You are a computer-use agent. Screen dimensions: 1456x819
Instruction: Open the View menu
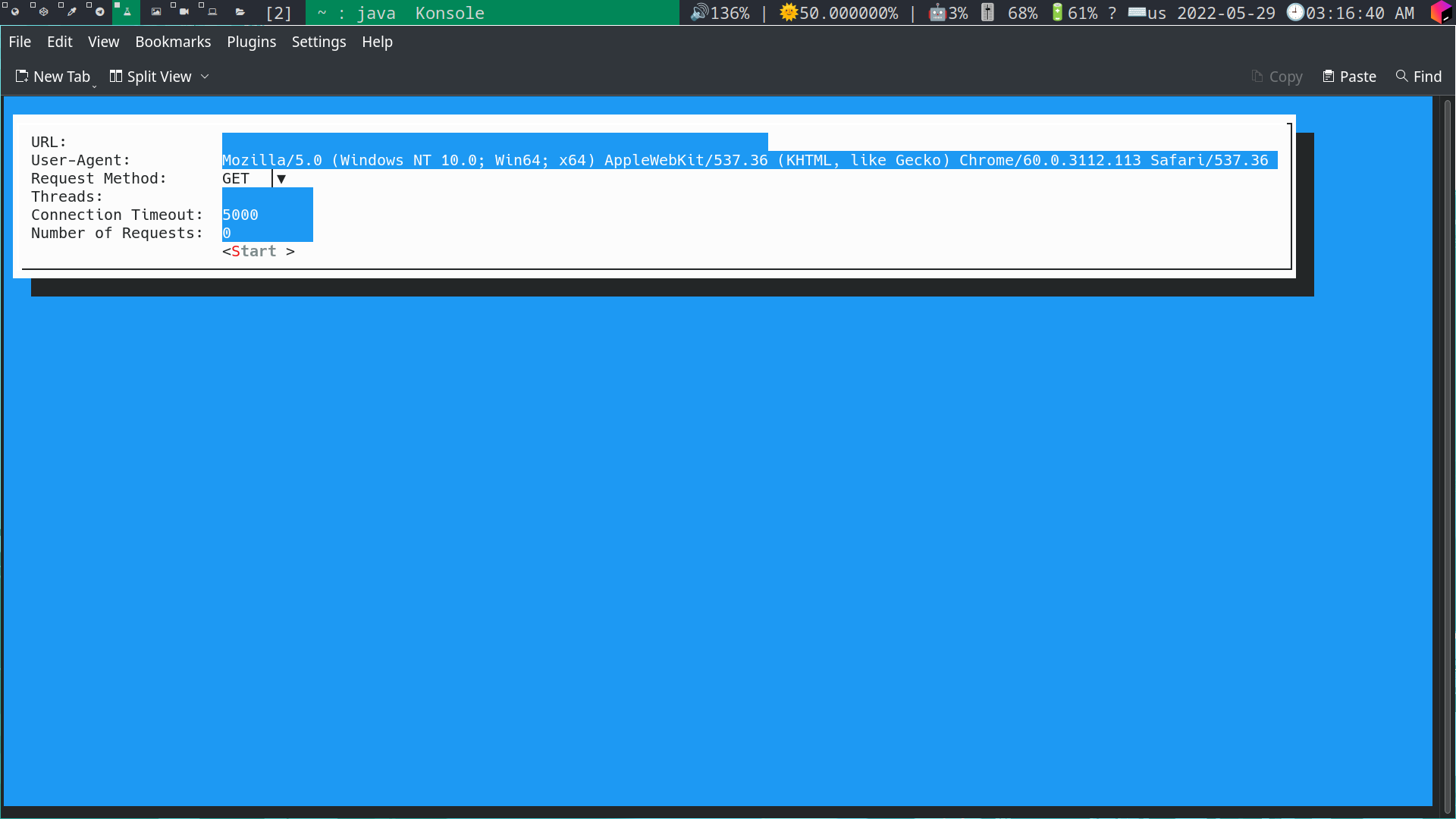tap(103, 42)
